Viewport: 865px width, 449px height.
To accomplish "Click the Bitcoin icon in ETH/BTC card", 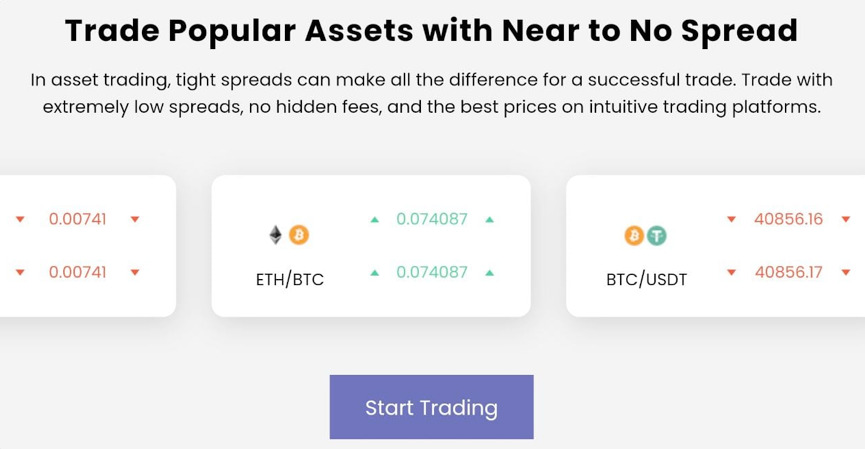I will [x=298, y=235].
